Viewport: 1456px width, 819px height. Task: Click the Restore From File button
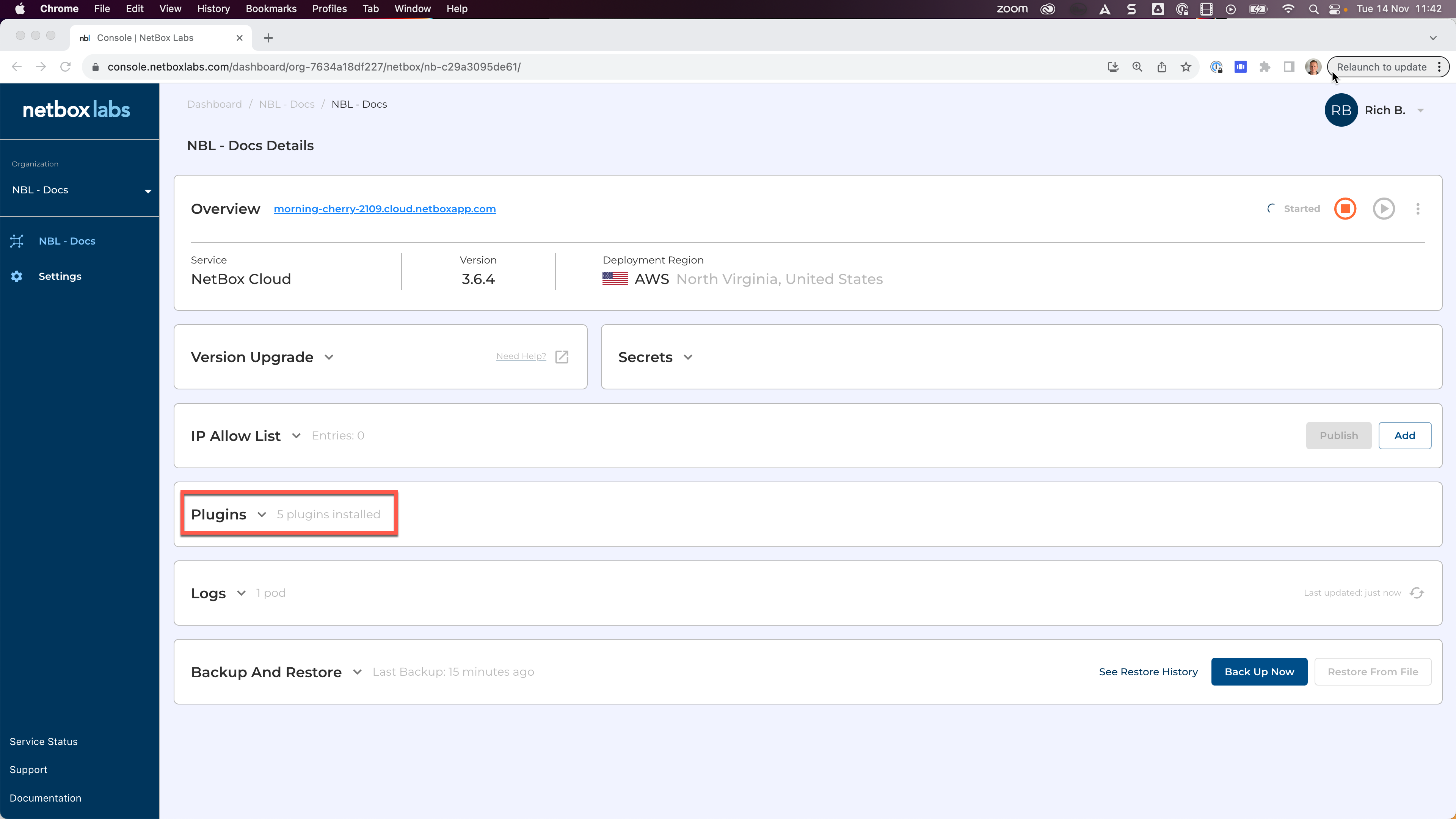pos(1373,672)
